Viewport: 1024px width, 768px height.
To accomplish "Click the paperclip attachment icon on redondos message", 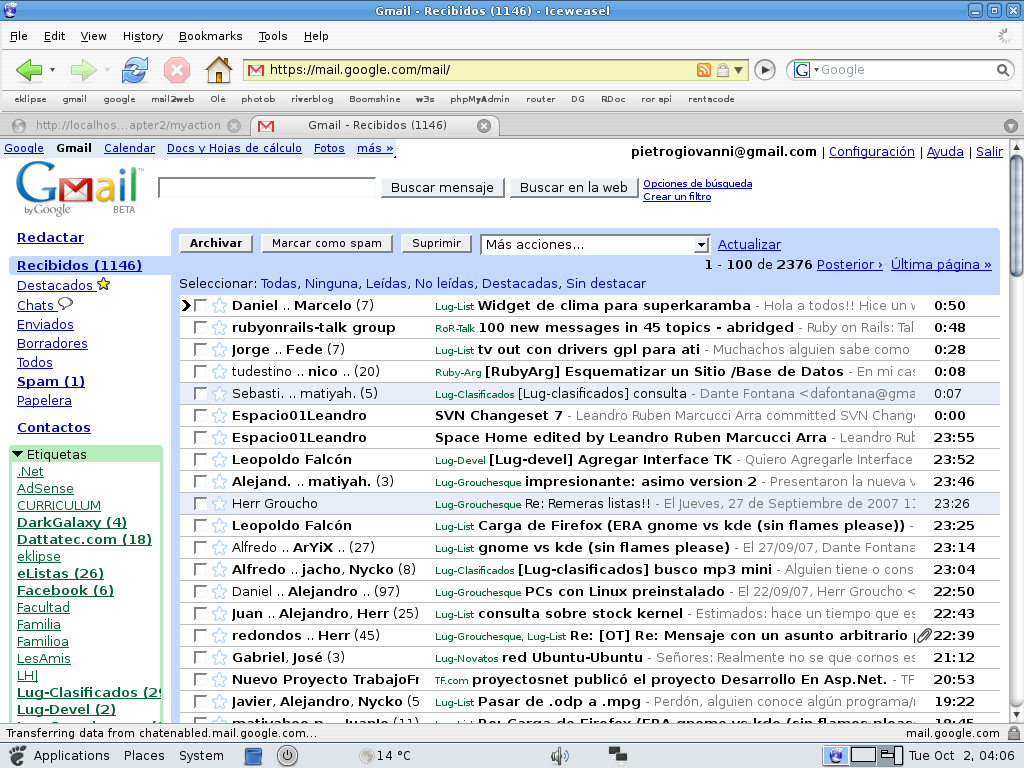I will pyautogui.click(x=923, y=634).
